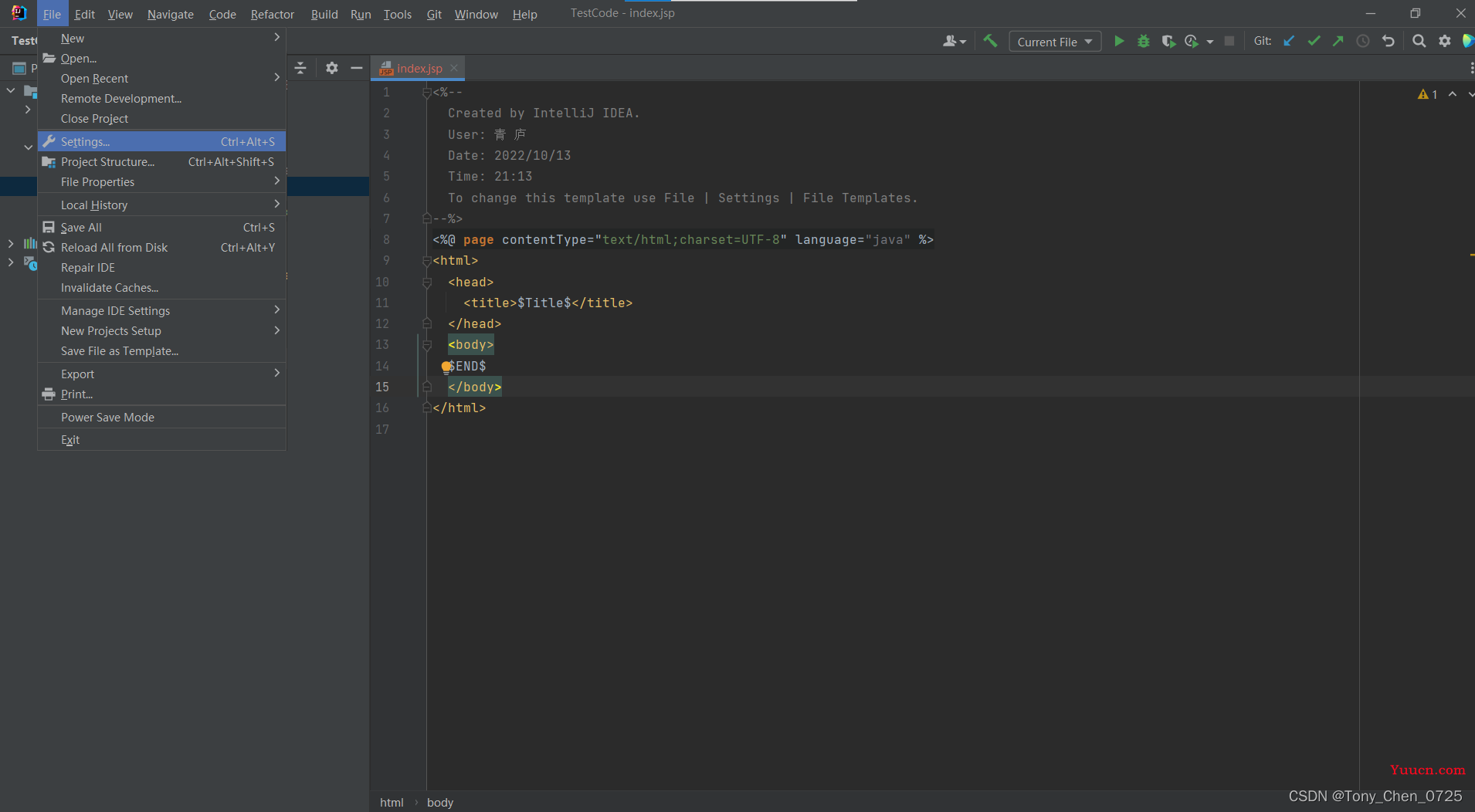
Task: Open Search Everywhere magnifier icon
Action: click(x=1419, y=41)
